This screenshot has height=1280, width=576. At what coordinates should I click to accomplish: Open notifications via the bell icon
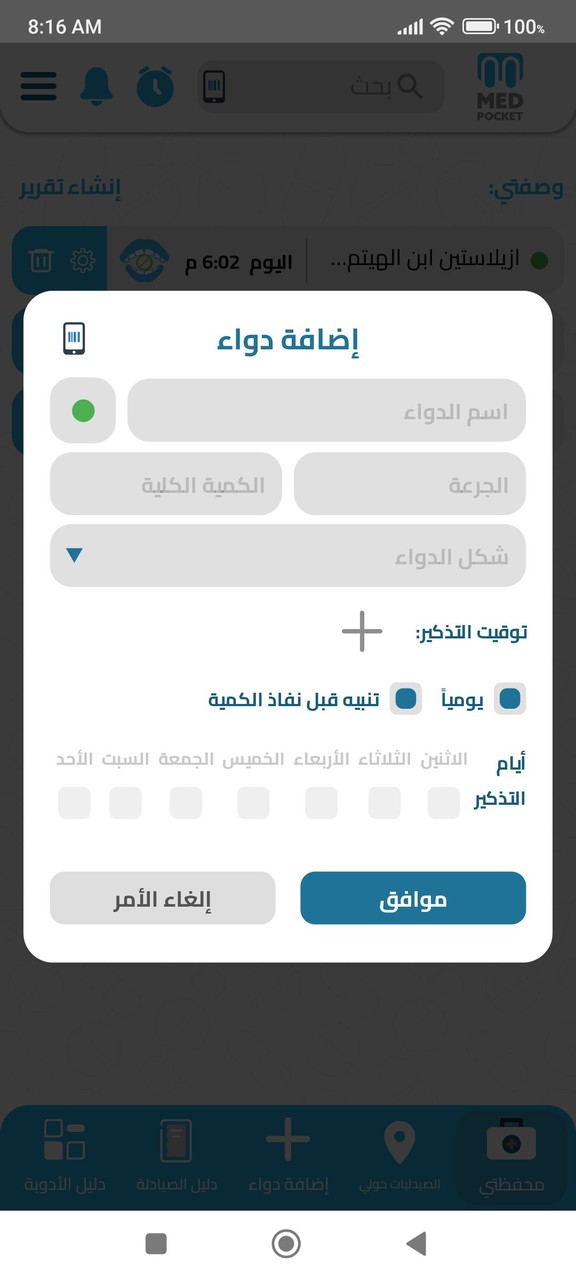point(97,86)
